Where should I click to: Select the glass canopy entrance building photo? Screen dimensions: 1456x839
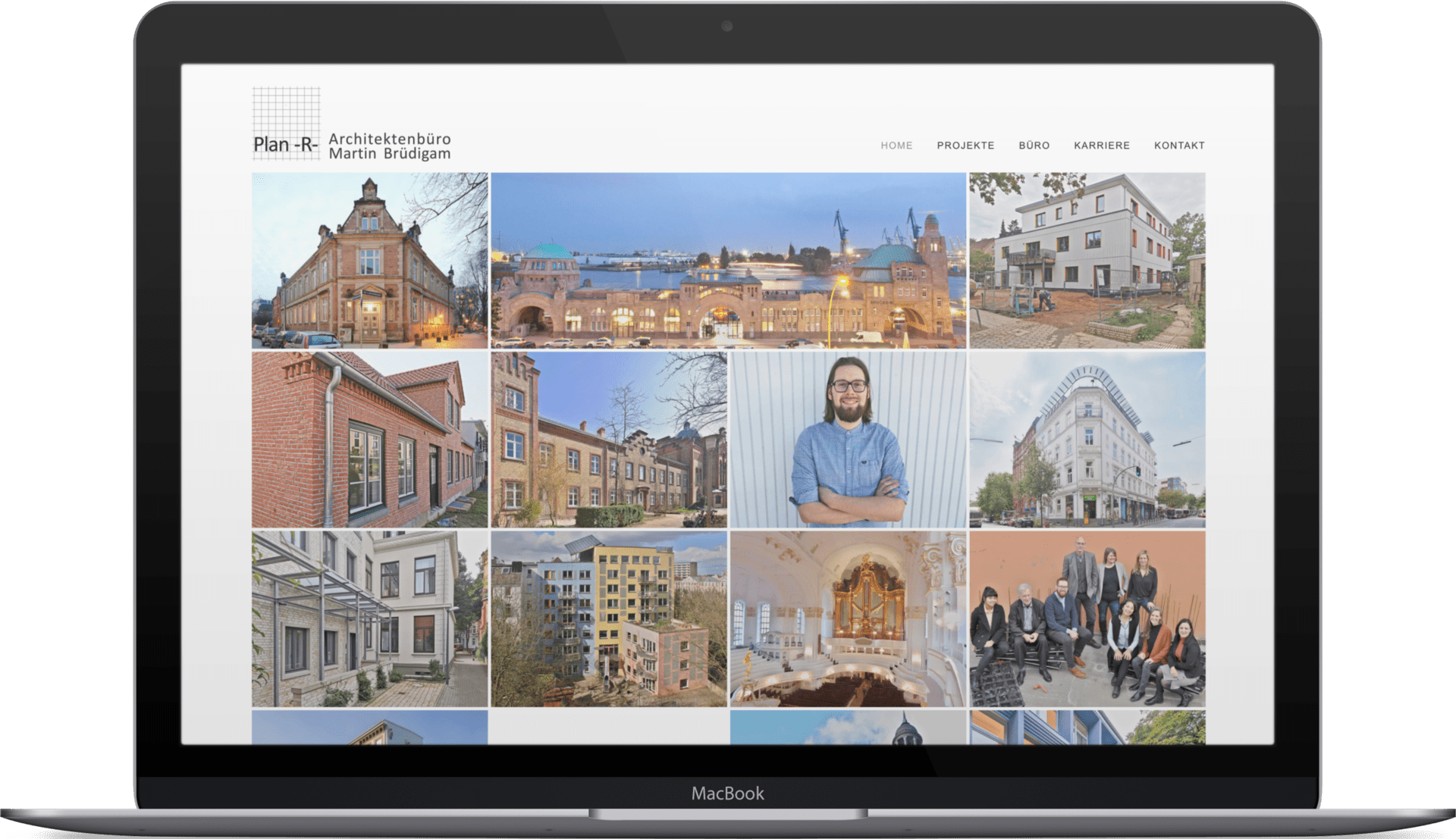(369, 618)
